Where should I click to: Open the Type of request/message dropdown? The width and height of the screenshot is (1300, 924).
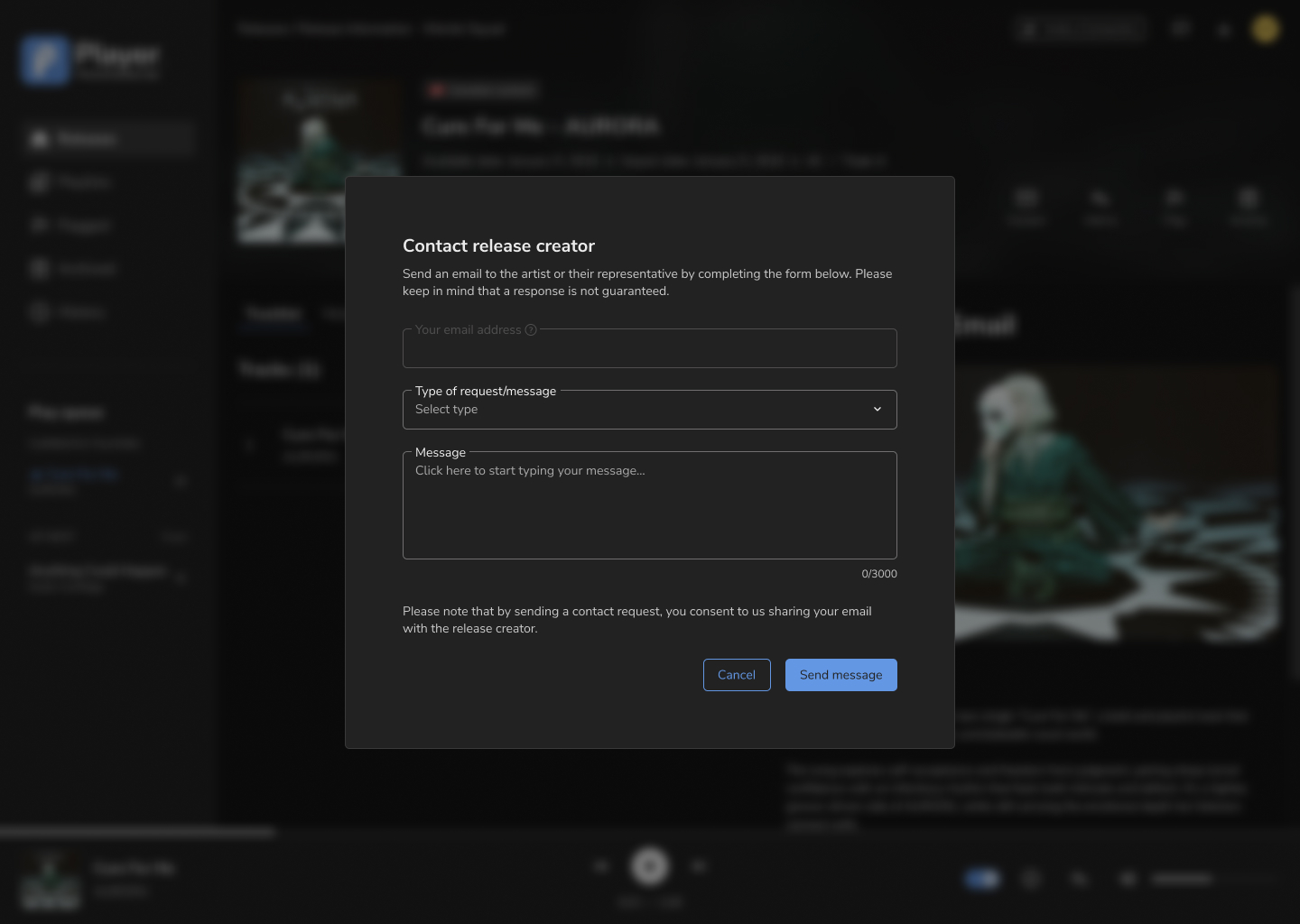pyautogui.click(x=649, y=410)
